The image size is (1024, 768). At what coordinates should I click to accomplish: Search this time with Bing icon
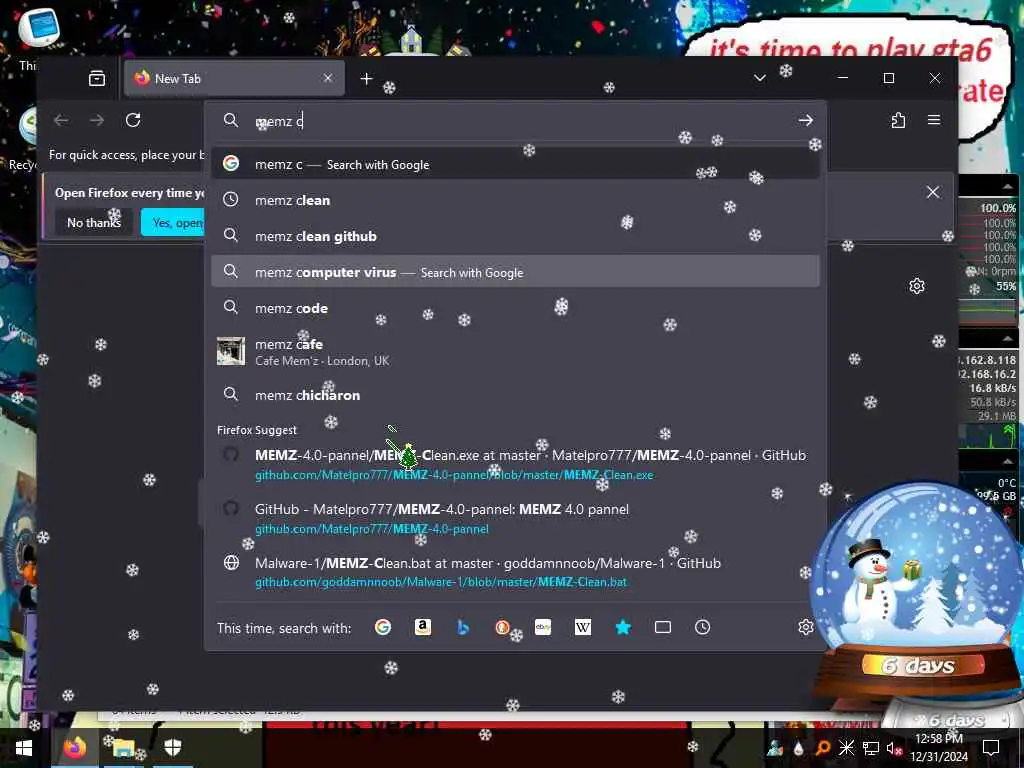[x=463, y=627]
